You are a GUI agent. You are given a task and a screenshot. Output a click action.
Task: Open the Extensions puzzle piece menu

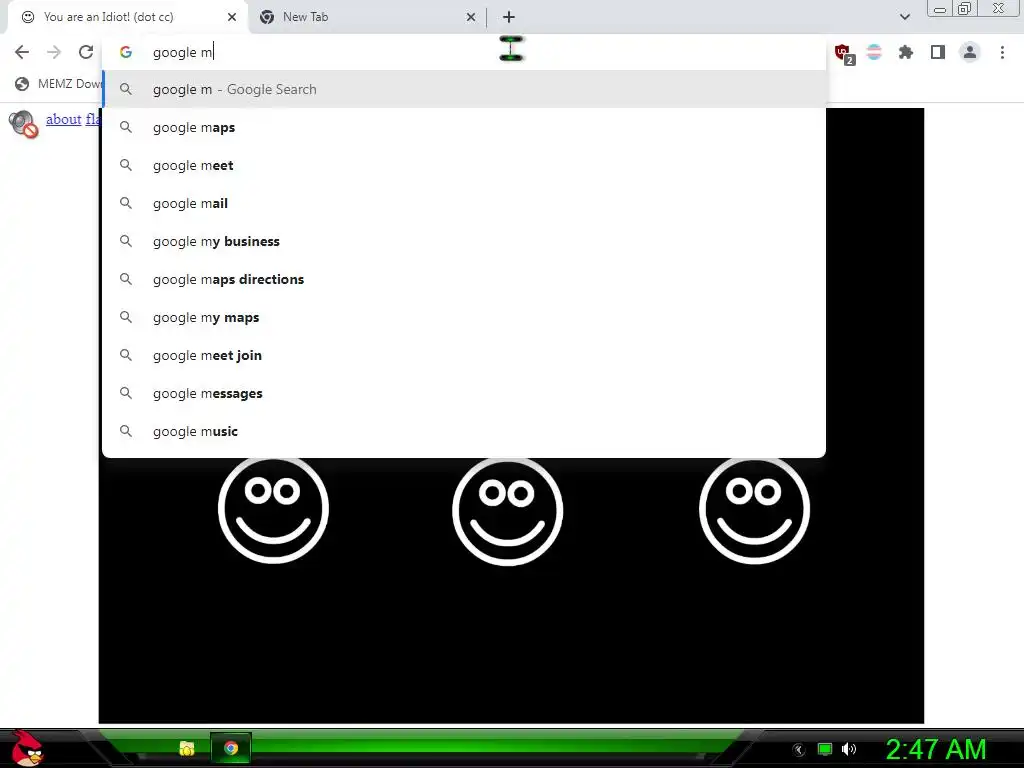click(x=905, y=52)
